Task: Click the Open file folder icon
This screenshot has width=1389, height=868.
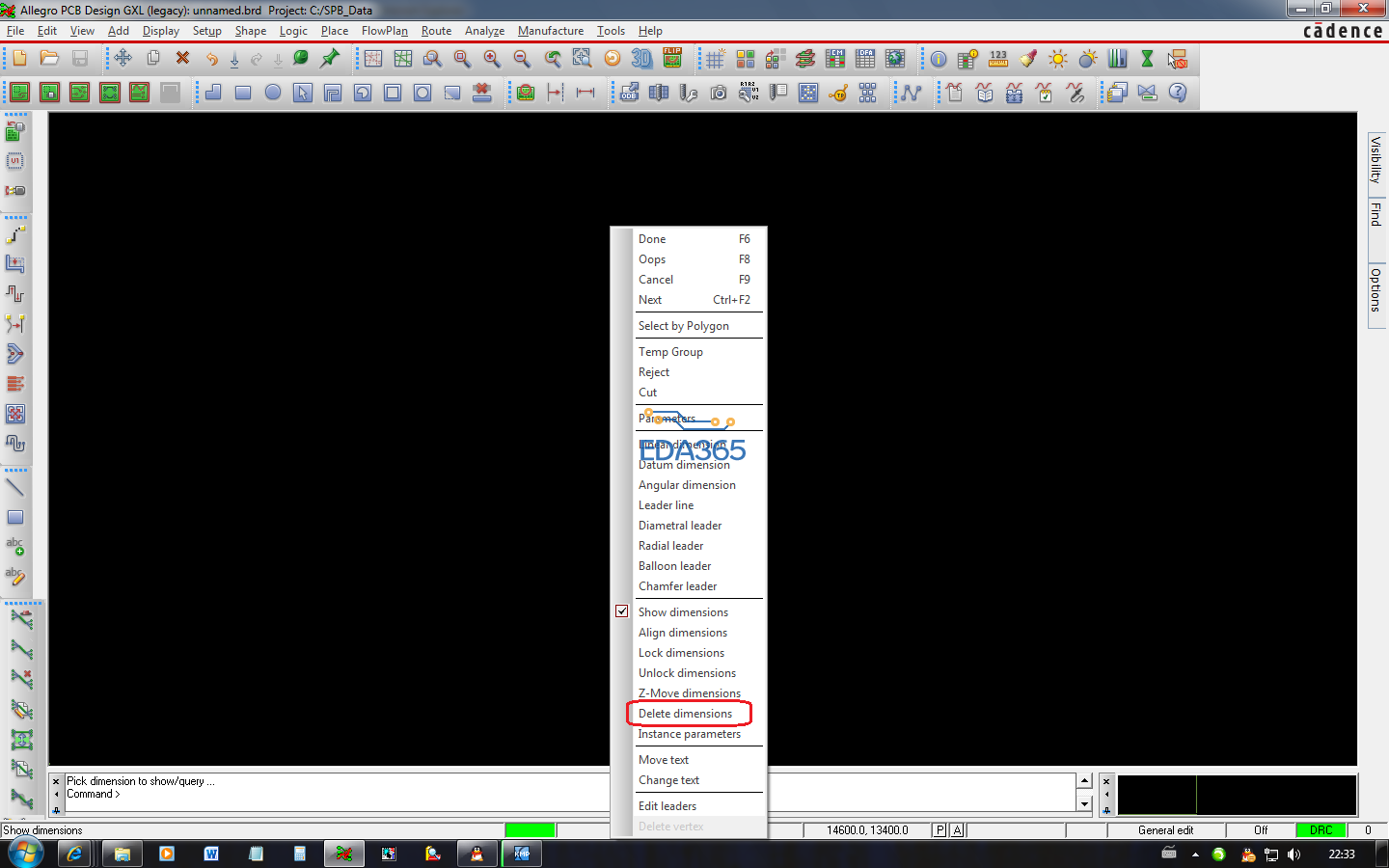Action: (50, 59)
